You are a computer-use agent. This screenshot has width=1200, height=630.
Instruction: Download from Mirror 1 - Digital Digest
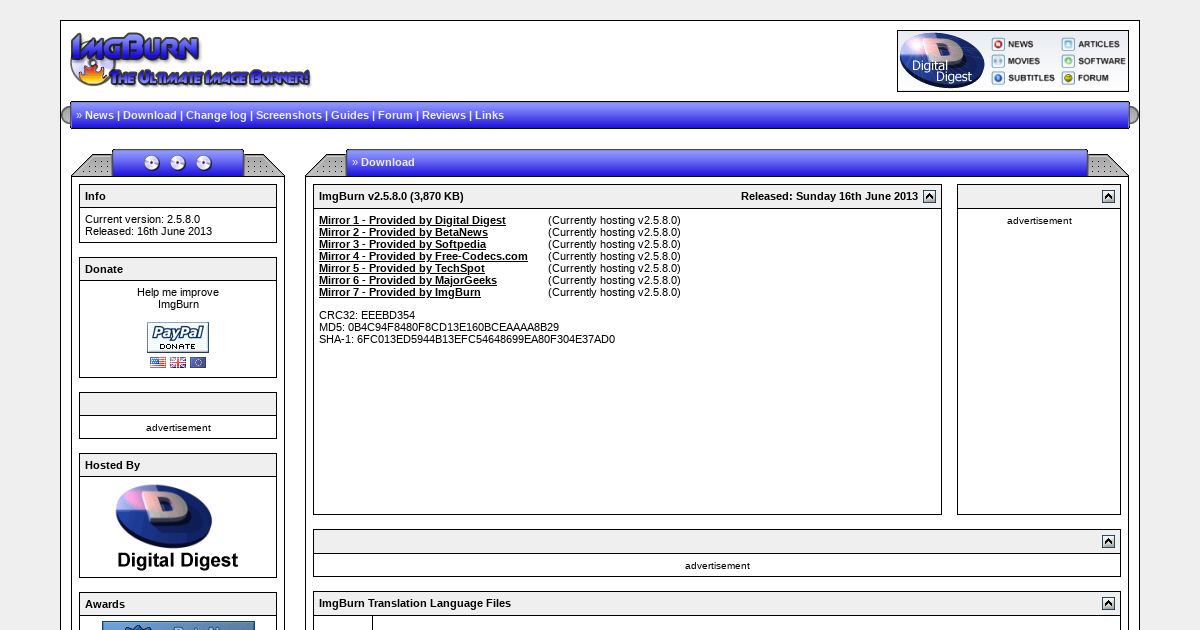click(412, 220)
